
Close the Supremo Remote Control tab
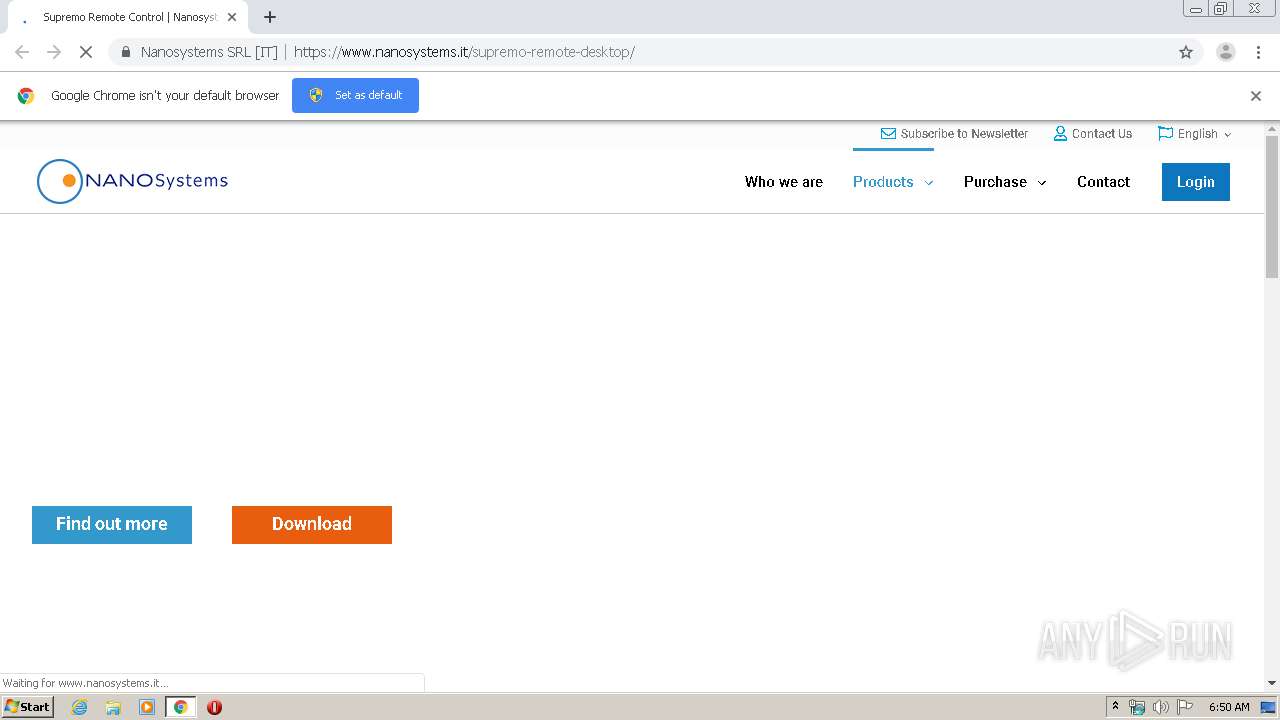tap(232, 17)
